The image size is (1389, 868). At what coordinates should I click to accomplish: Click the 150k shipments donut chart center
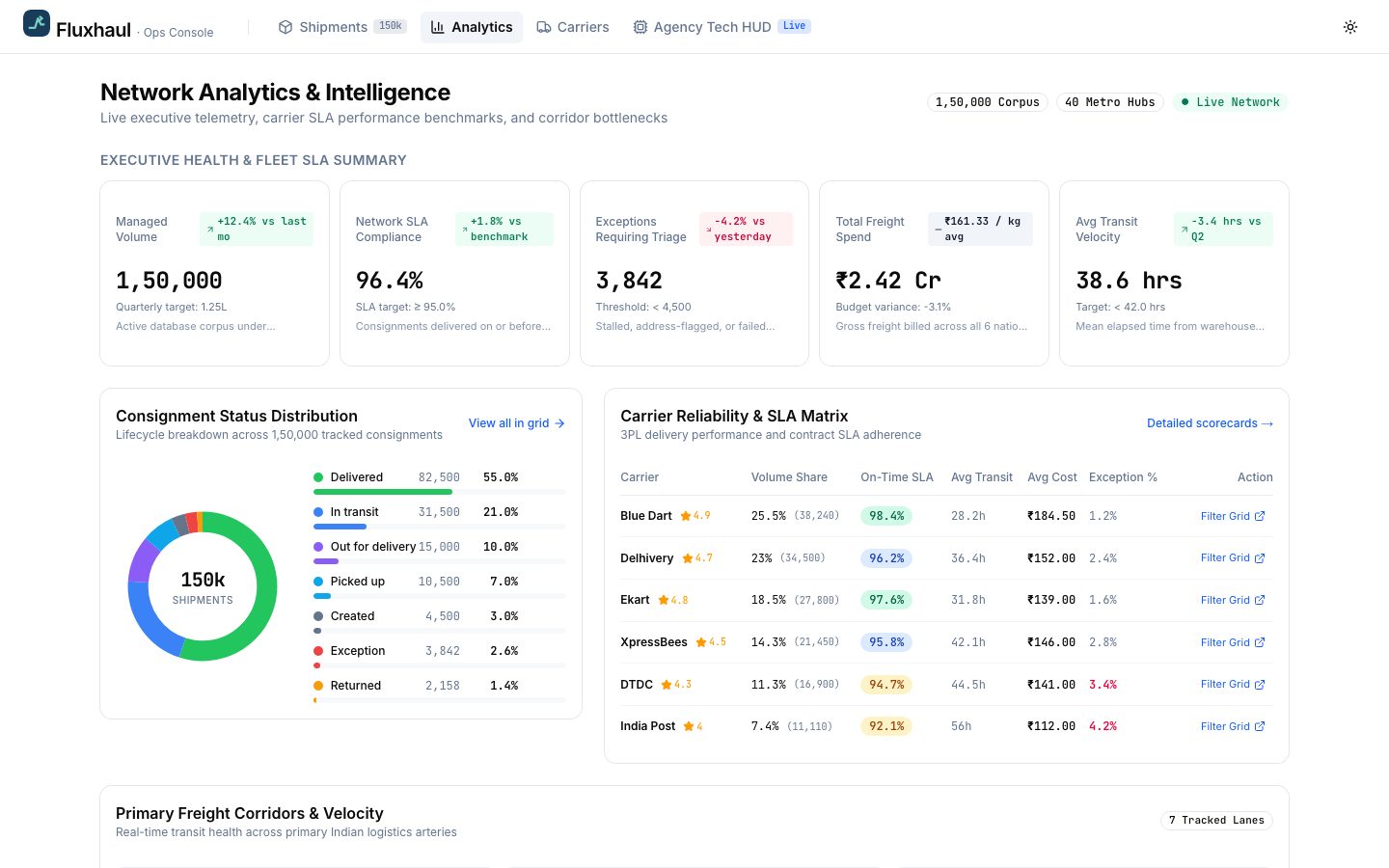[203, 586]
